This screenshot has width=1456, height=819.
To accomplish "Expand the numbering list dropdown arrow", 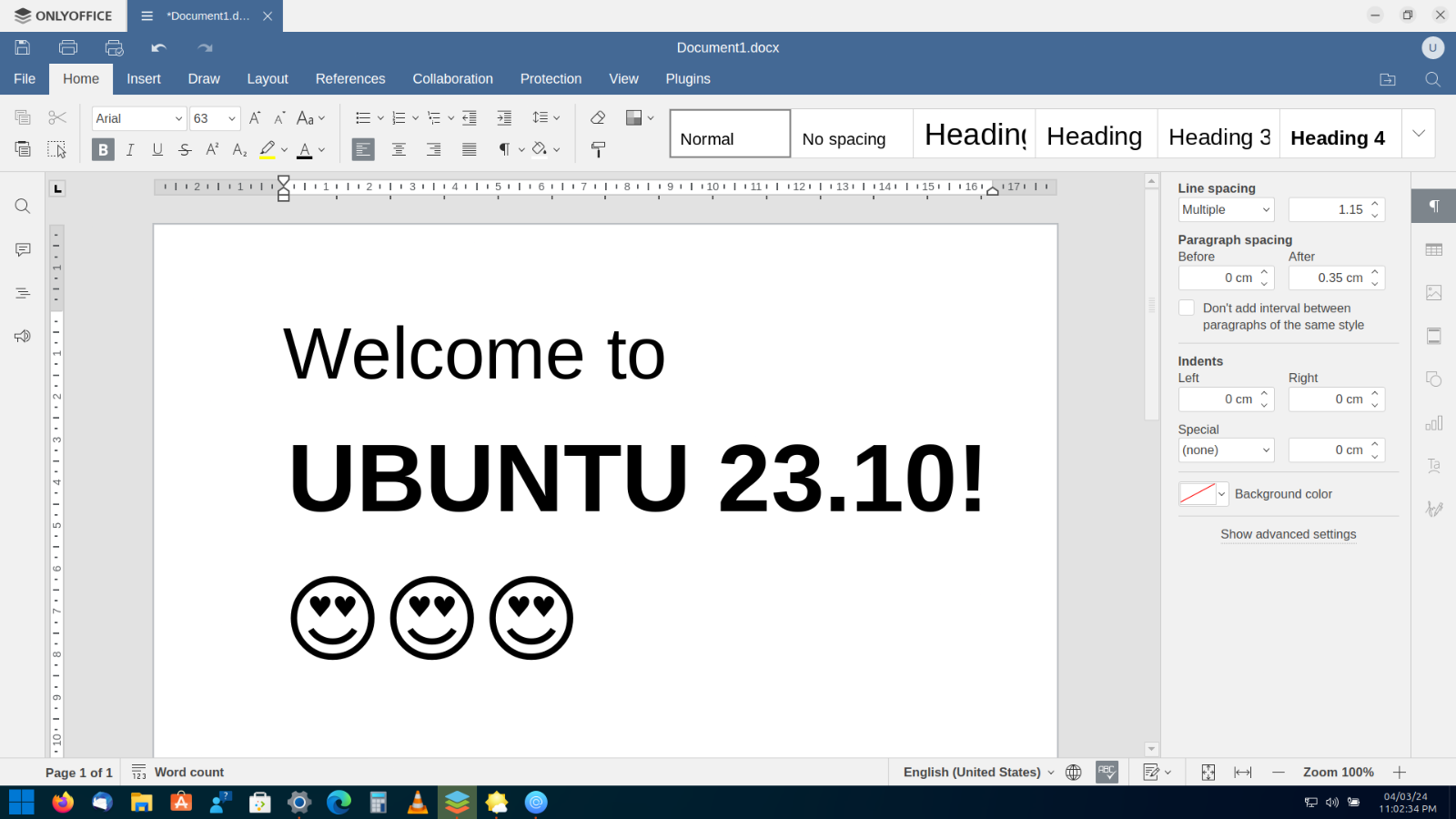I will [x=415, y=118].
